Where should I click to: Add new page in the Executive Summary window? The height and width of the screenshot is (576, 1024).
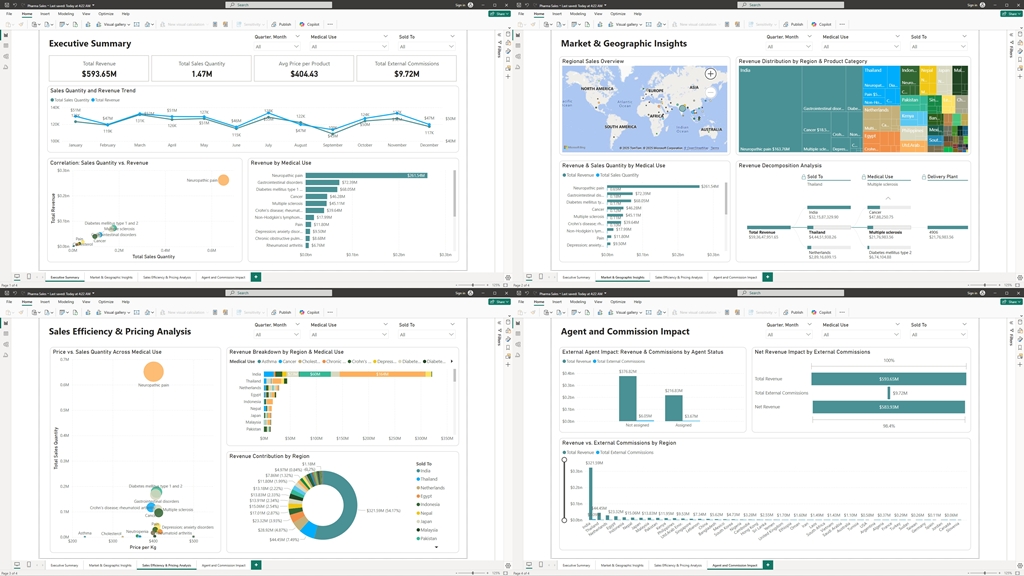tap(256, 276)
